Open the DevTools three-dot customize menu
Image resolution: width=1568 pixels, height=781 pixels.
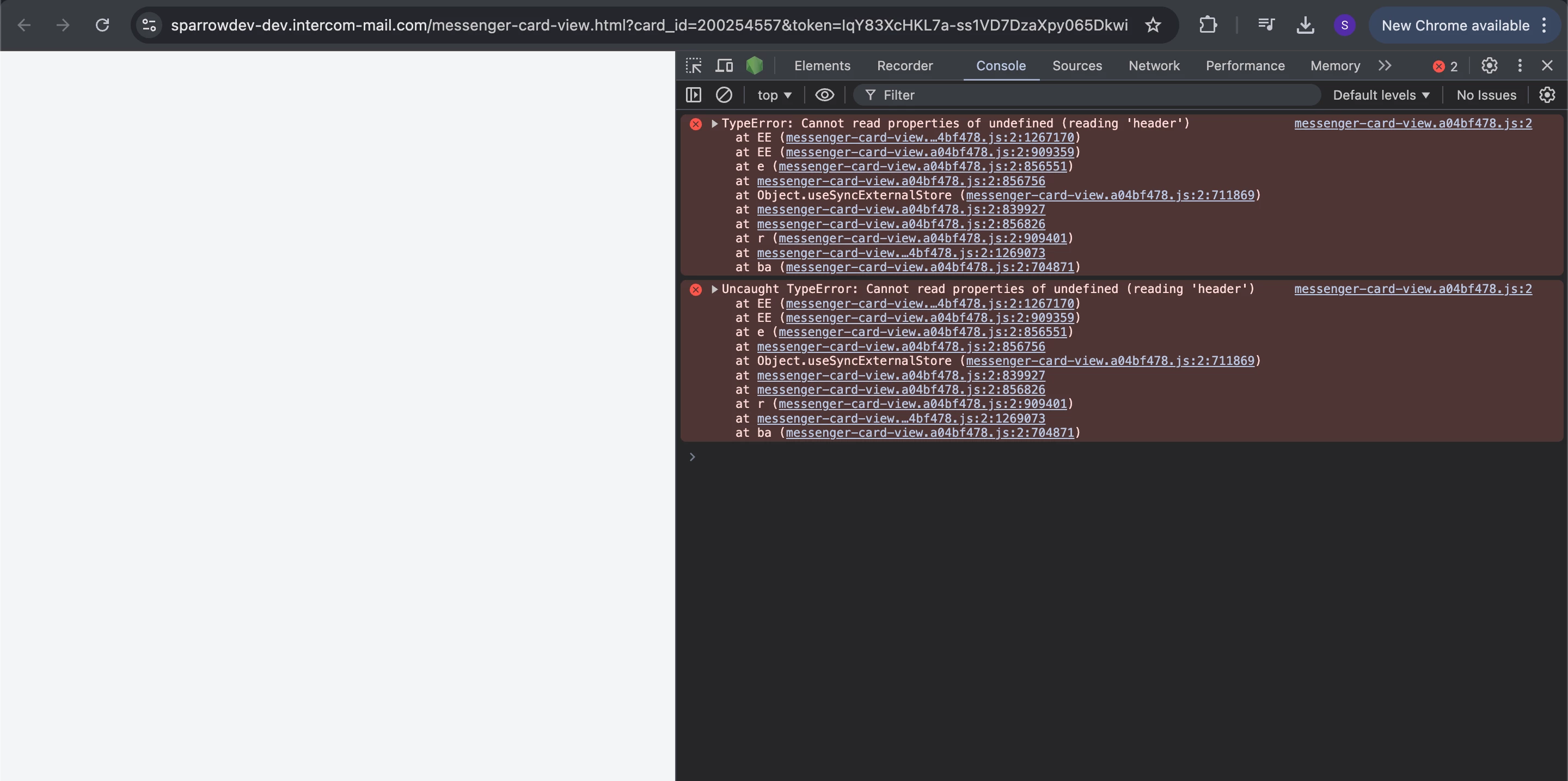point(1520,66)
